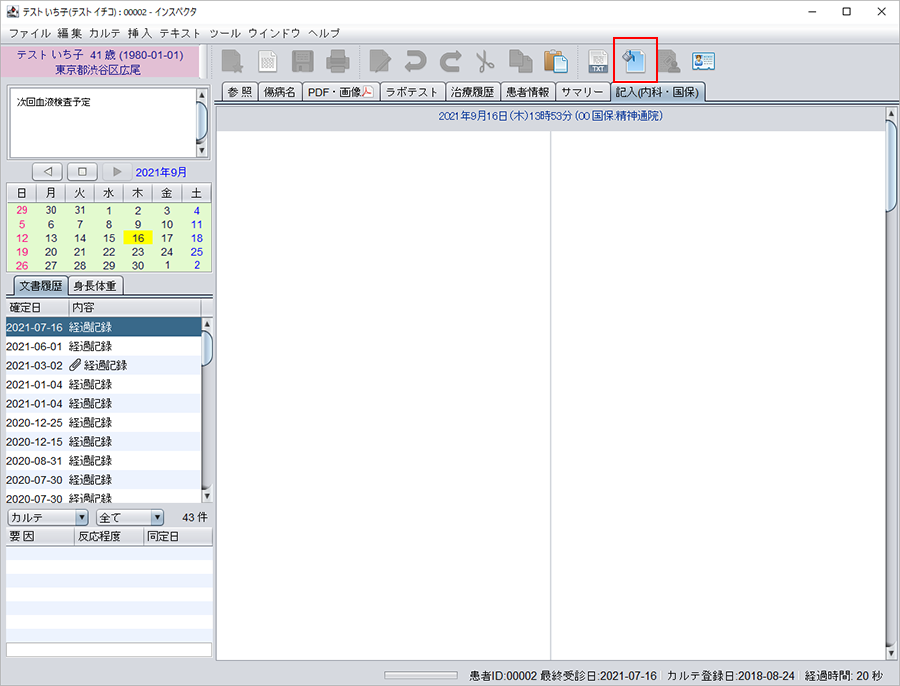Click the Undo arrow icon
The width and height of the screenshot is (900, 686).
coord(415,61)
